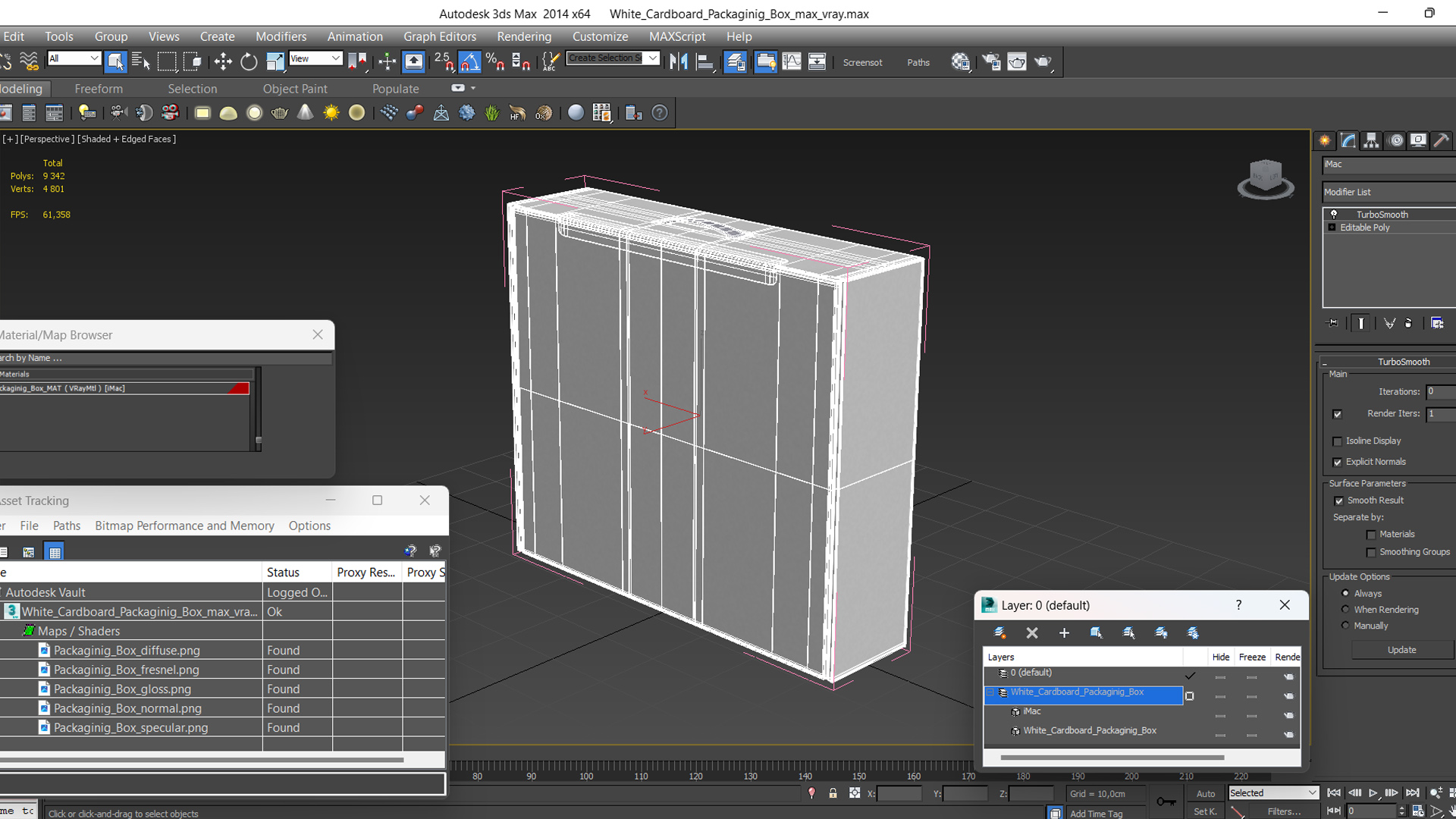Click the Update button in TurboSmooth
This screenshot has height=819, width=1456.
1401,650
